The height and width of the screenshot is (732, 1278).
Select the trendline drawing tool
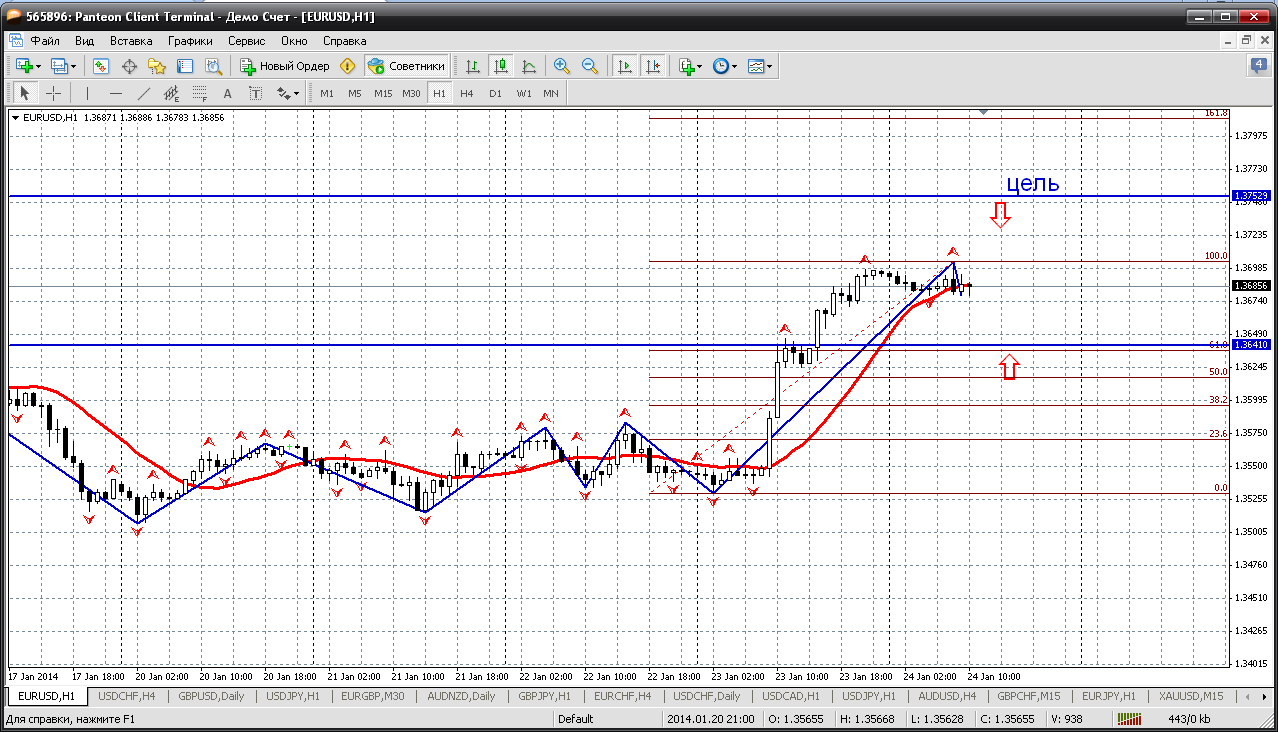pos(143,93)
